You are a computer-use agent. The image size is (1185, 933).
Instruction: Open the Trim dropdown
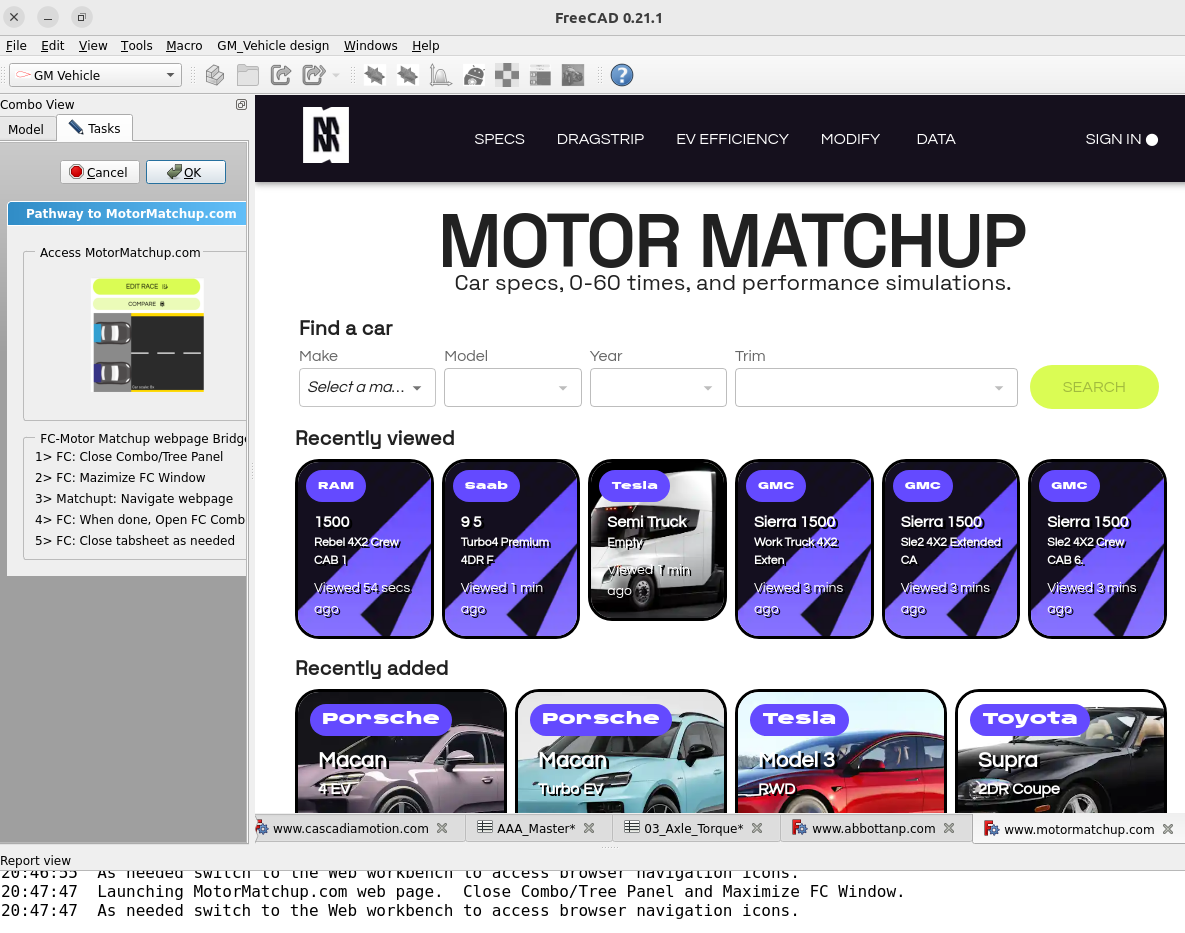pyautogui.click(x=875, y=387)
